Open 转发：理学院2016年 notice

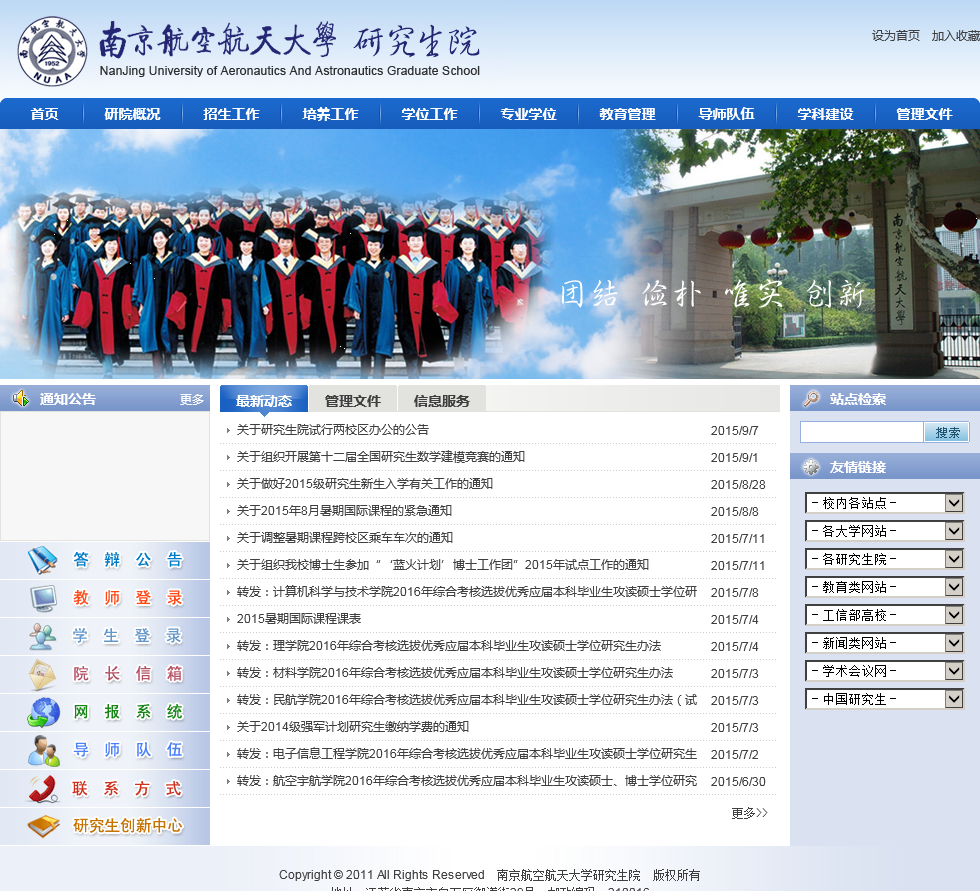[x=449, y=645]
